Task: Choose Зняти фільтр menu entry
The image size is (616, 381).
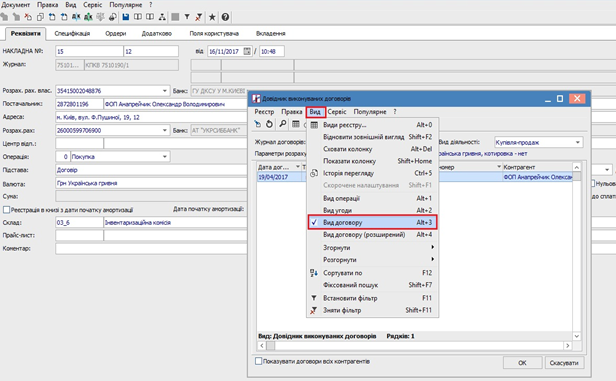Action: tap(372, 310)
